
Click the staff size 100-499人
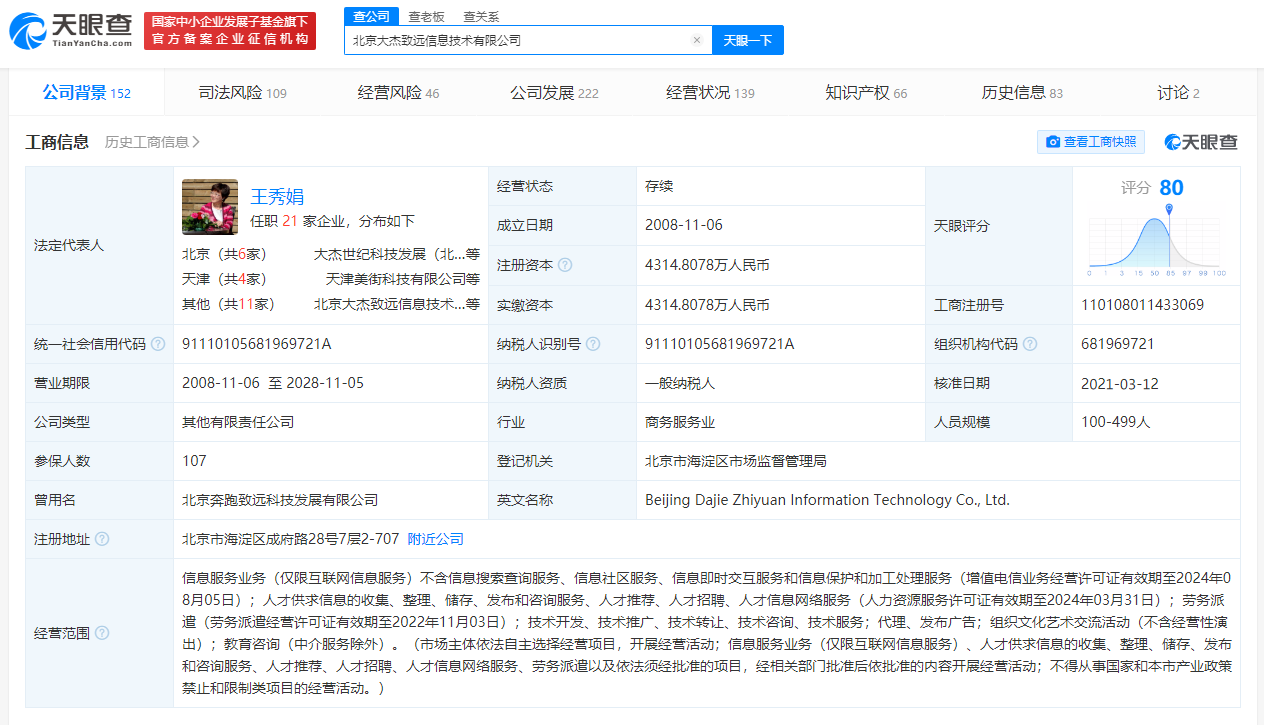click(1116, 422)
